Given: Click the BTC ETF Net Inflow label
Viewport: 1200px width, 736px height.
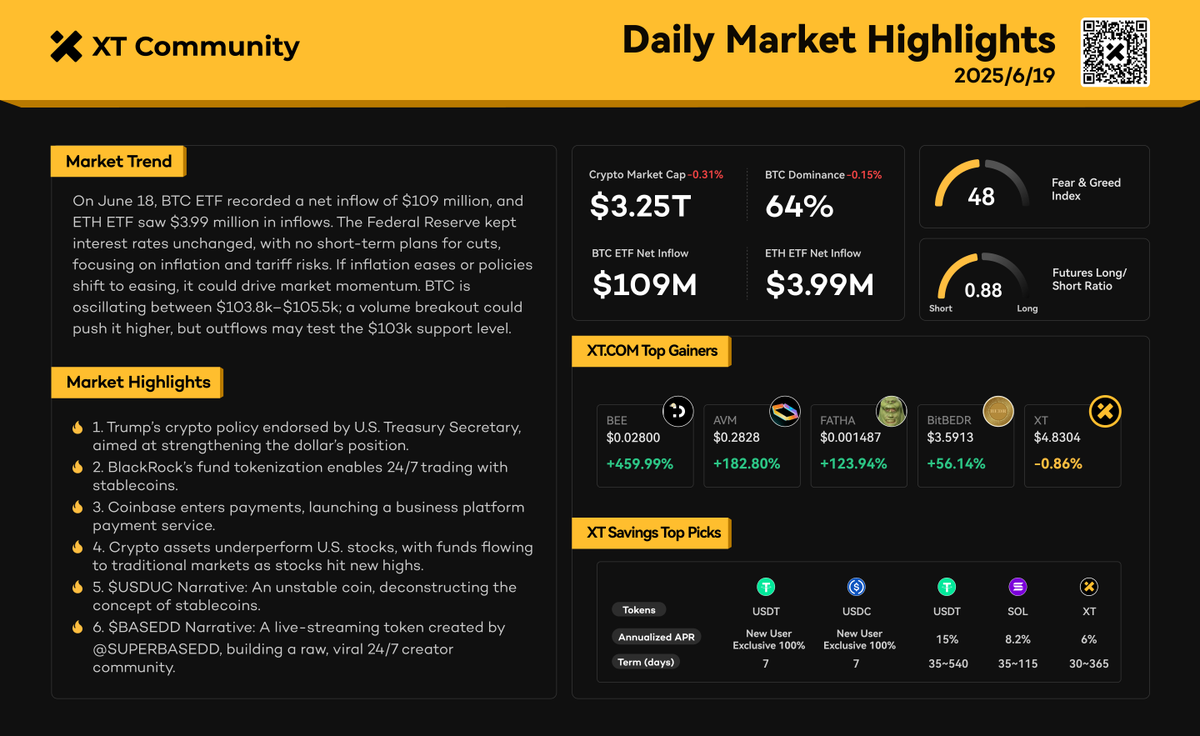Looking at the screenshot, I should tap(640, 253).
